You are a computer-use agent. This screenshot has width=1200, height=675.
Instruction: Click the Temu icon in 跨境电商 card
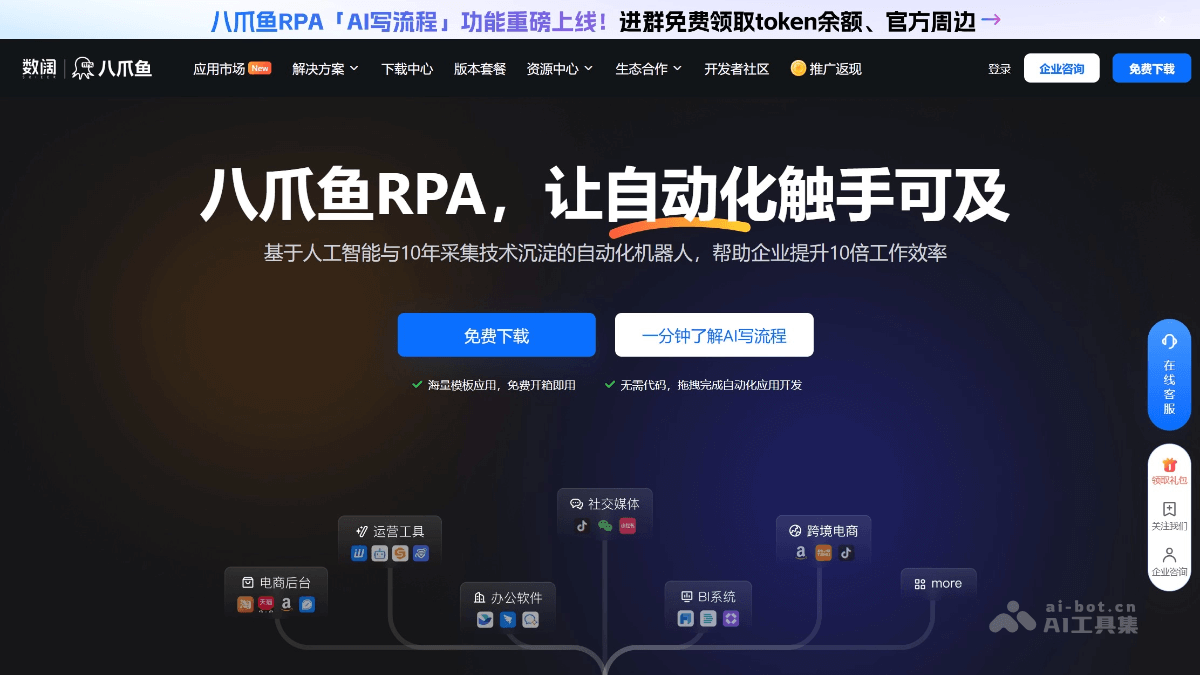(823, 550)
